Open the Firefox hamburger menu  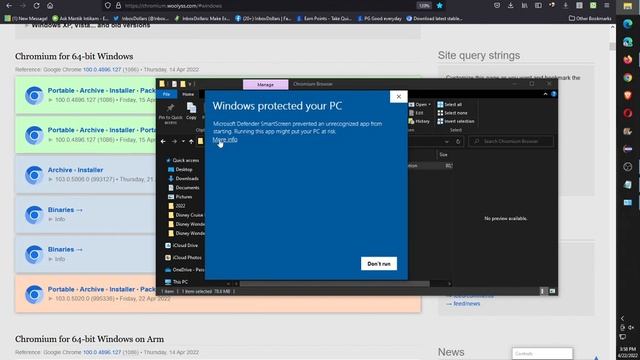607,6
